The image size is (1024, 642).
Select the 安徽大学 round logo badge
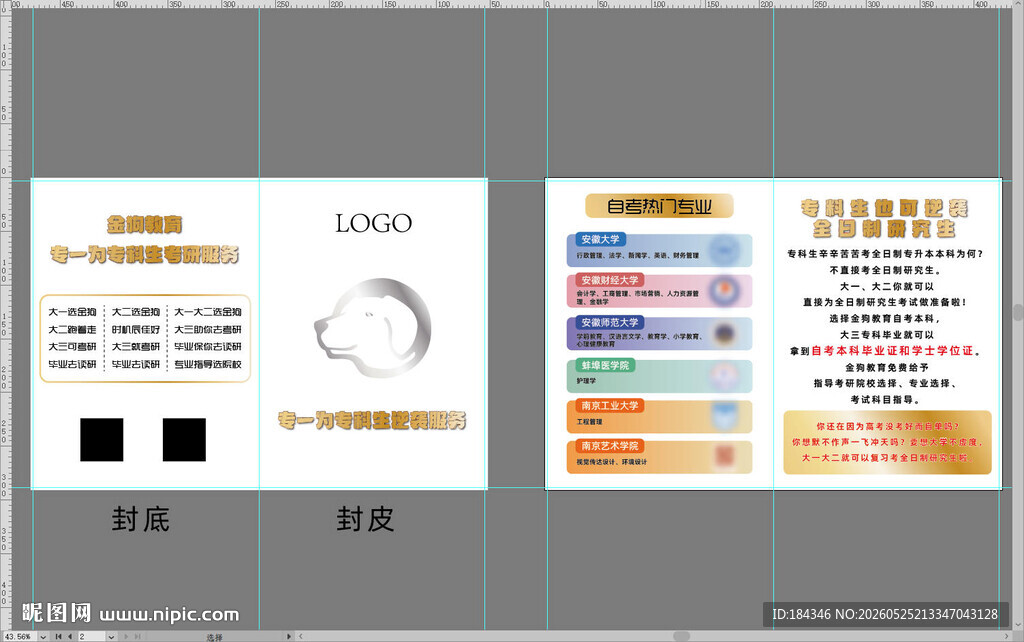(x=724, y=251)
